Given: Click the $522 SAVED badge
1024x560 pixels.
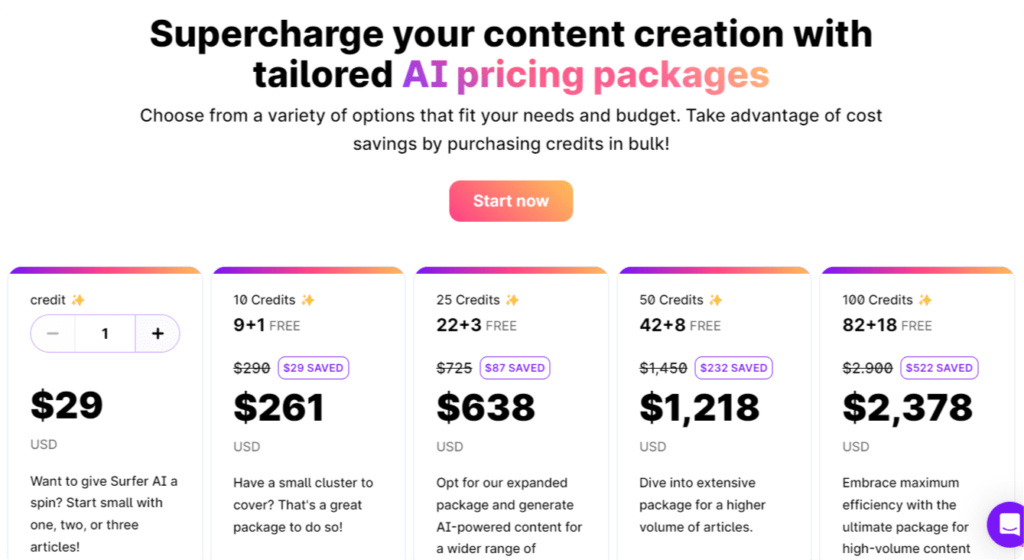Looking at the screenshot, I should [x=939, y=367].
